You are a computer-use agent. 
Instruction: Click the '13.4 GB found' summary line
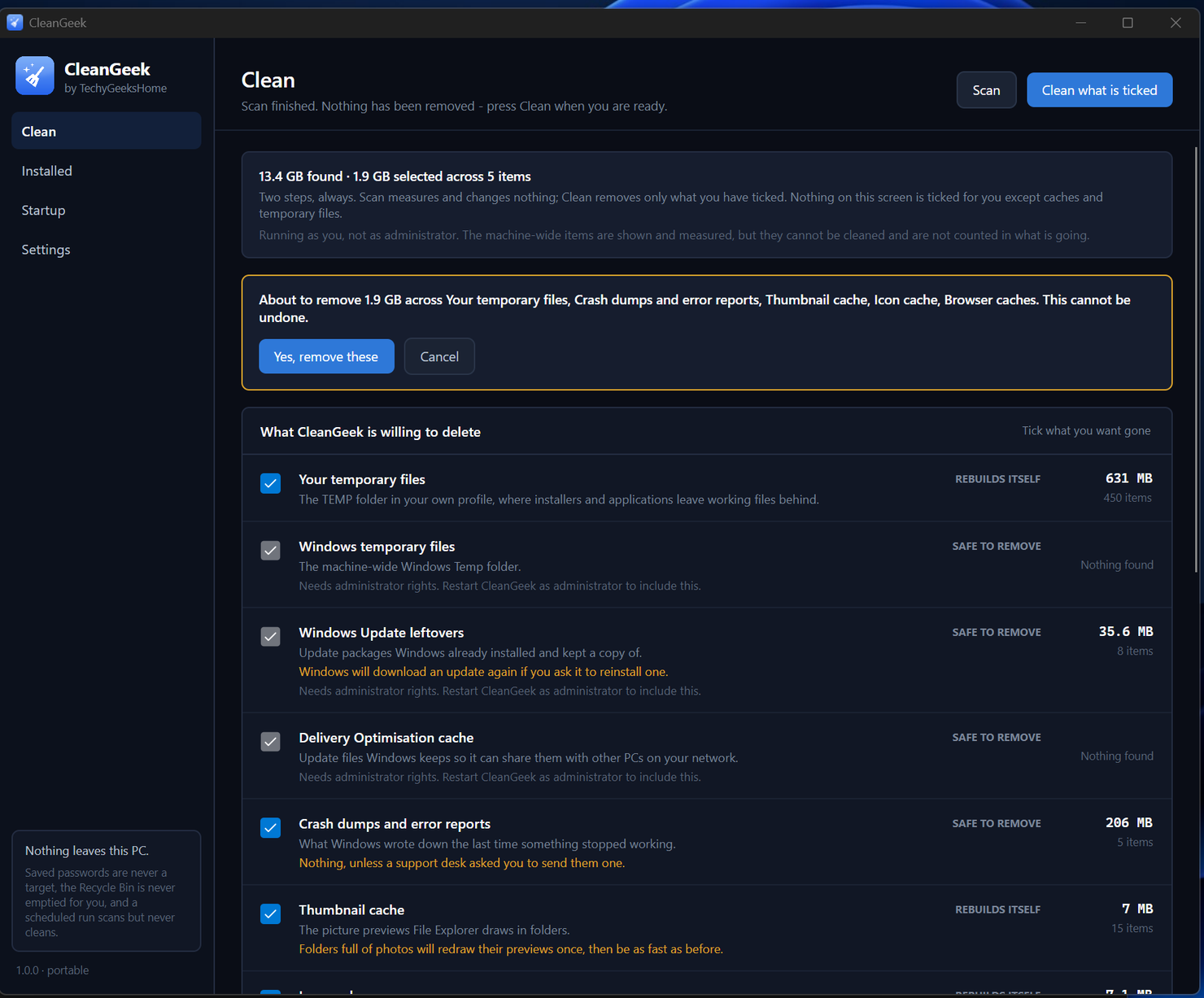point(395,177)
